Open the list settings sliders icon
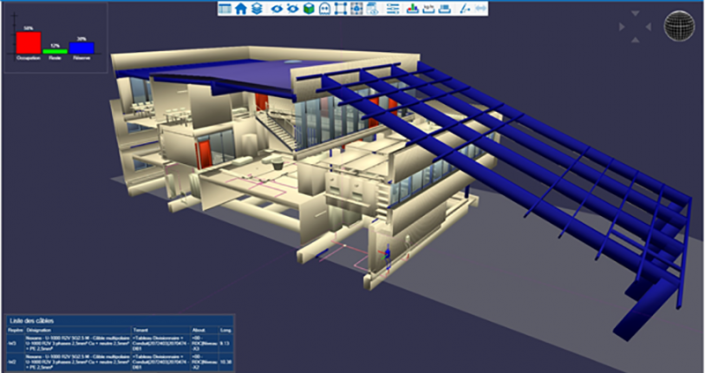Screen dimensions: 705x373 point(393,9)
